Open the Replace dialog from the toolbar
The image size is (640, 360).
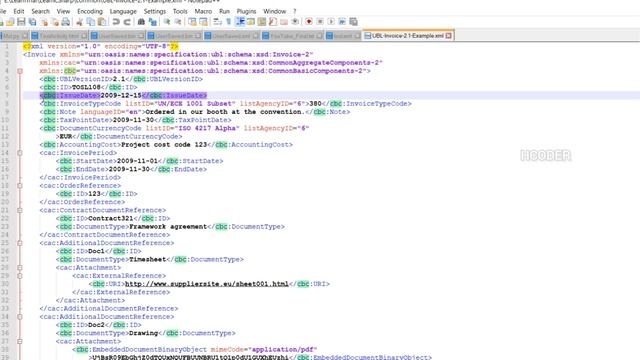click(153, 22)
